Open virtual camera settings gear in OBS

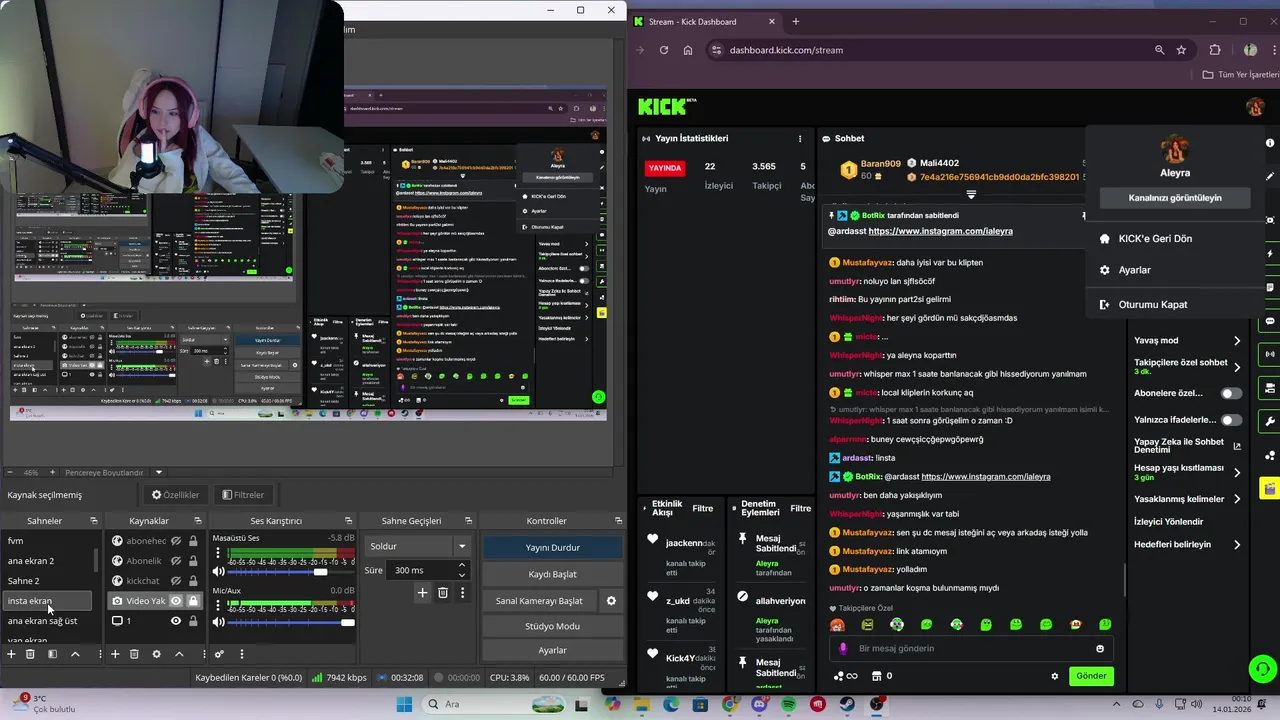(x=611, y=601)
